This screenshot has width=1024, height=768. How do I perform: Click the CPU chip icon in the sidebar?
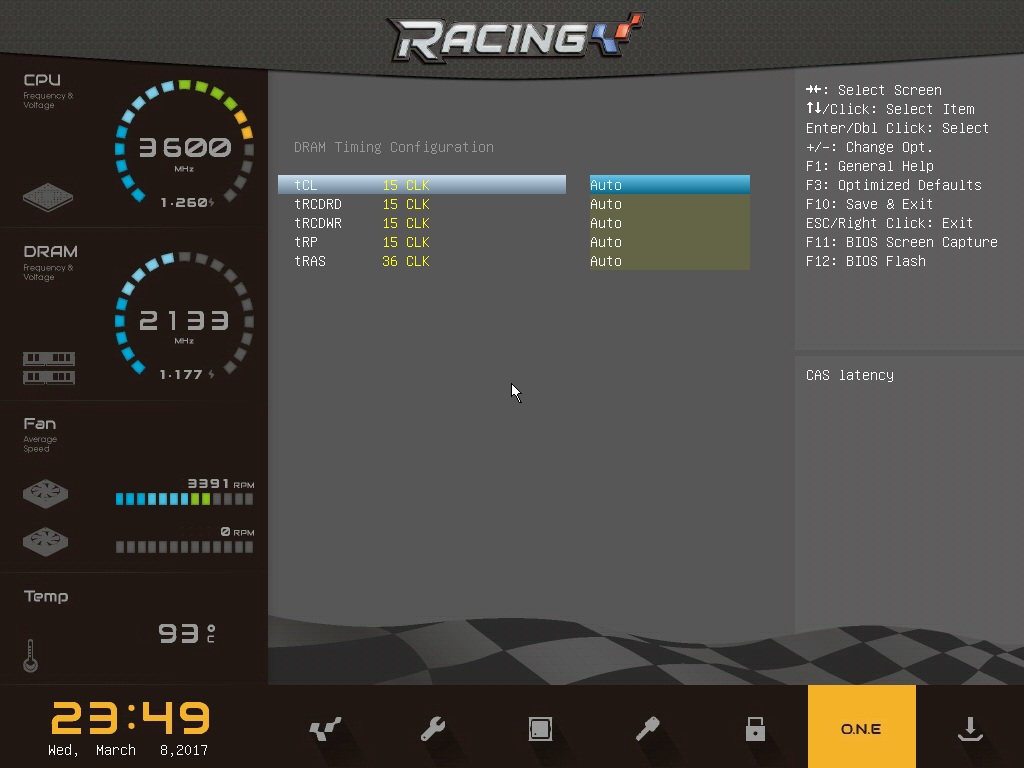48,196
